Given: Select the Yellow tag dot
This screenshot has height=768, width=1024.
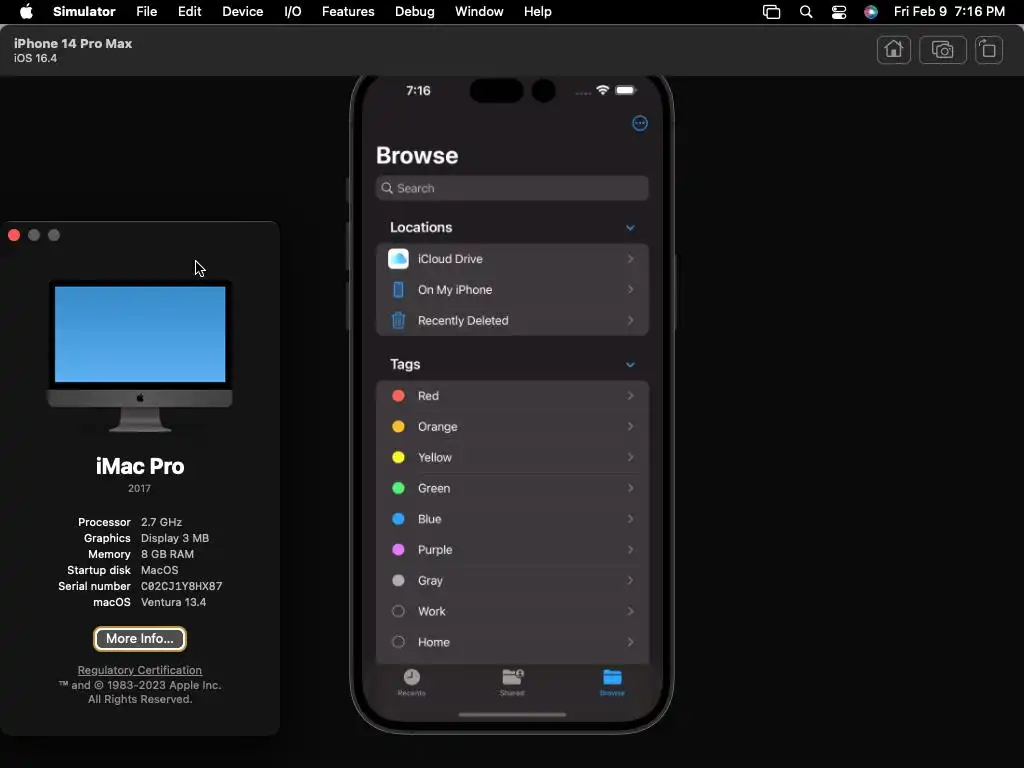Looking at the screenshot, I should click(x=398, y=457).
